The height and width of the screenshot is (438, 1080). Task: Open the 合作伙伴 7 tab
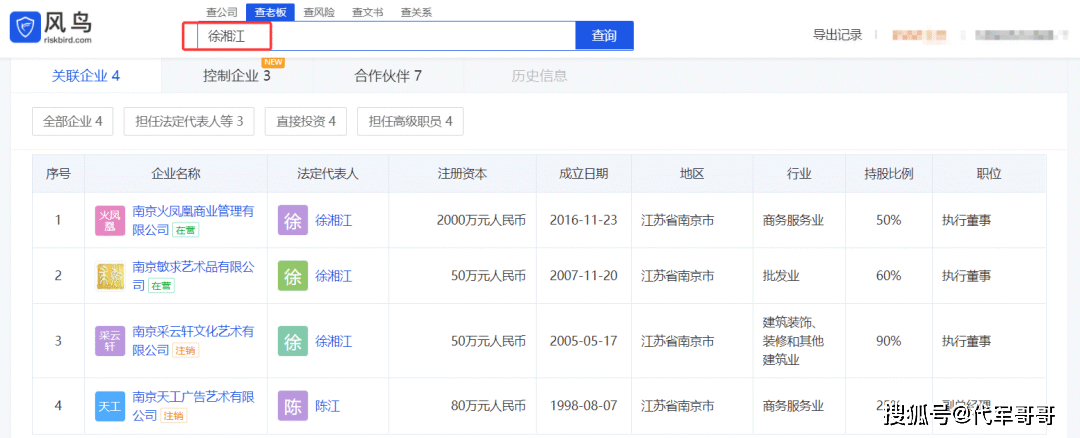[x=388, y=76]
